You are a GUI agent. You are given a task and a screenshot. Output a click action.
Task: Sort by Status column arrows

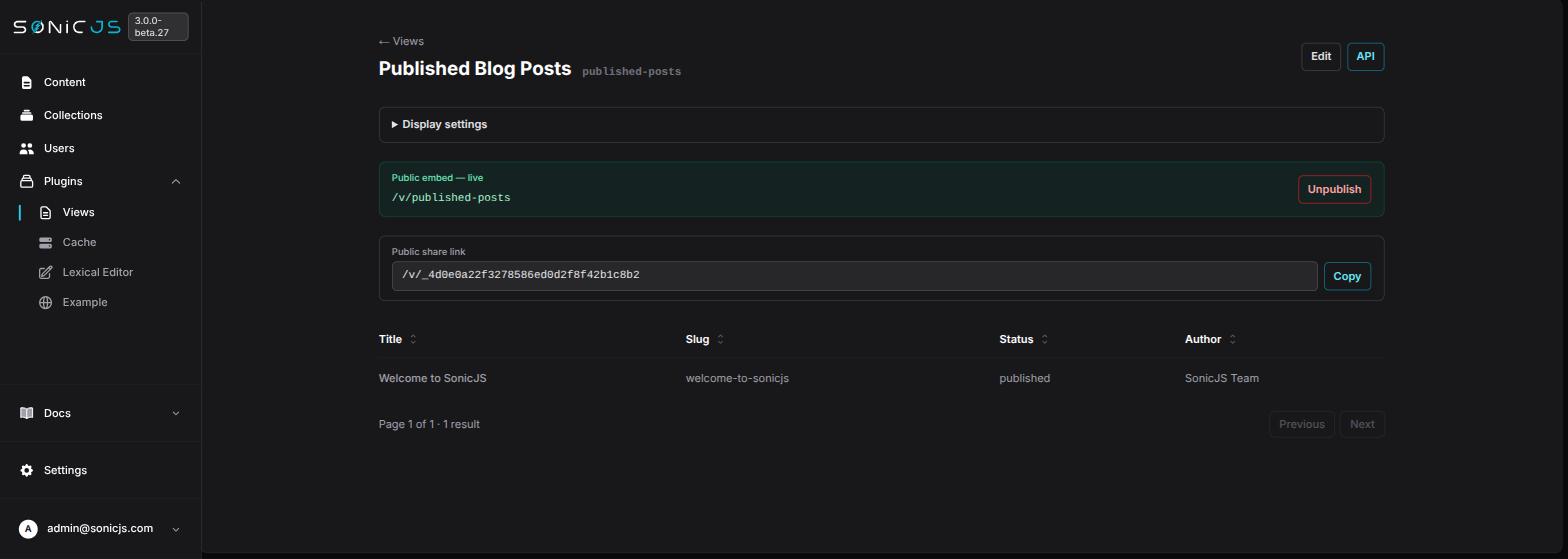[1044, 339]
